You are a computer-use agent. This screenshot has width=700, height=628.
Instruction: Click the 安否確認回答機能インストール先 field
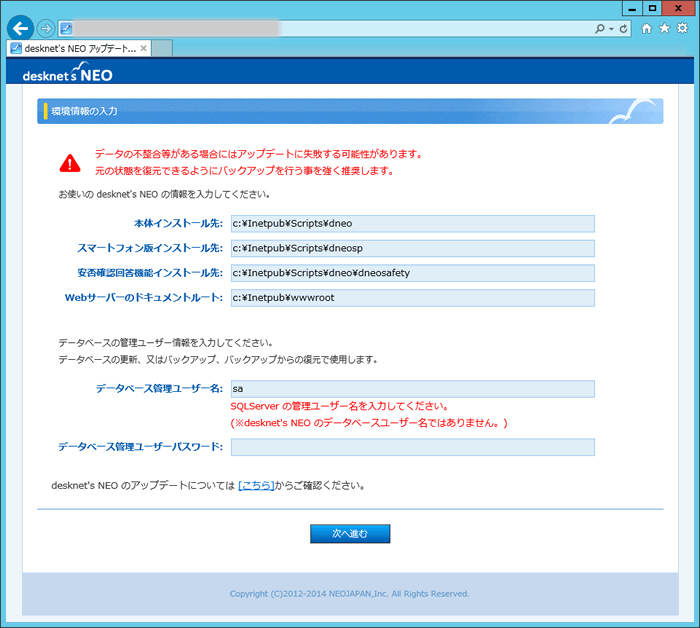point(412,273)
